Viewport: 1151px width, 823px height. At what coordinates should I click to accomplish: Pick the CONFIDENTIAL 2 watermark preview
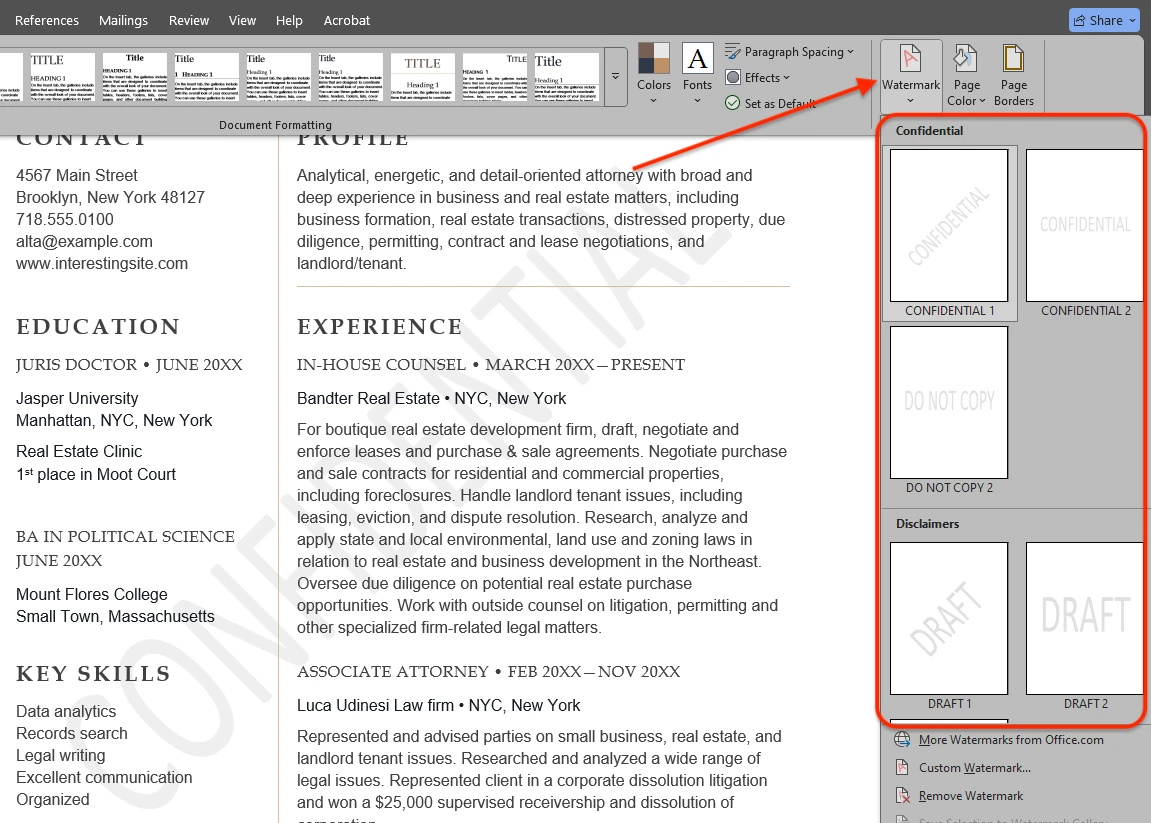coord(1085,226)
